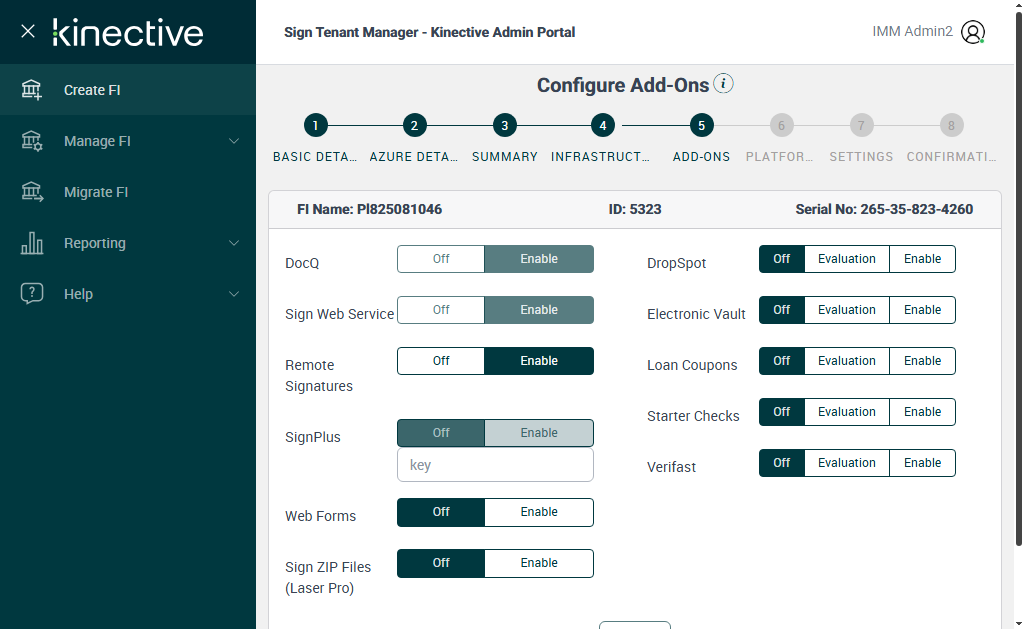Go to step 3 Summary

(505, 125)
